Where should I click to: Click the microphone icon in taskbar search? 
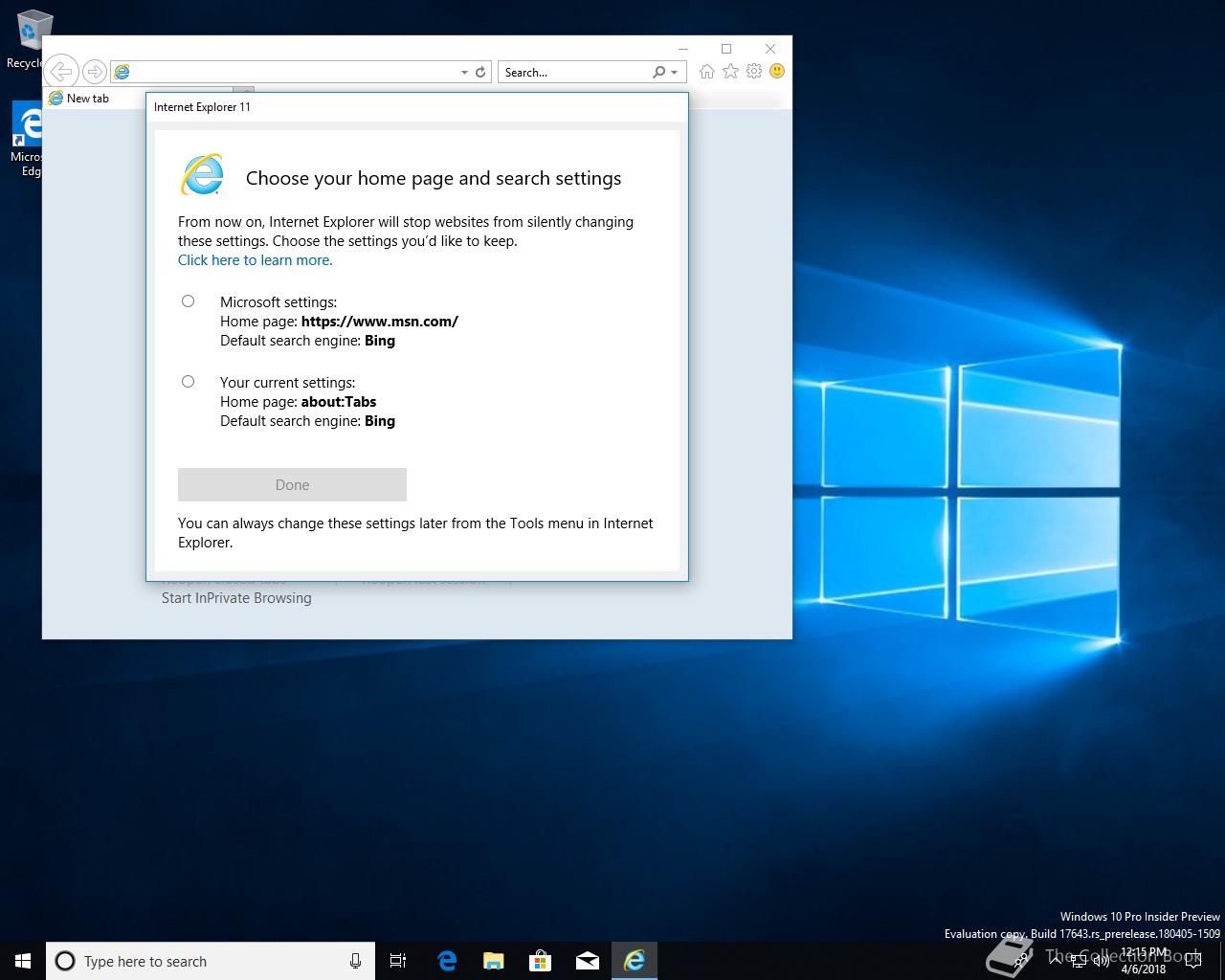(355, 961)
